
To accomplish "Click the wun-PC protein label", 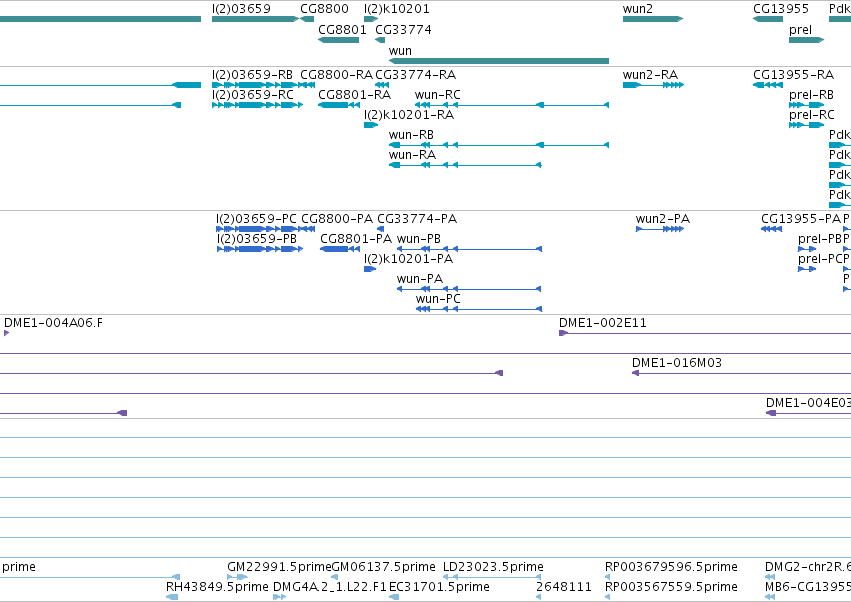I will pyautogui.click(x=438, y=299).
